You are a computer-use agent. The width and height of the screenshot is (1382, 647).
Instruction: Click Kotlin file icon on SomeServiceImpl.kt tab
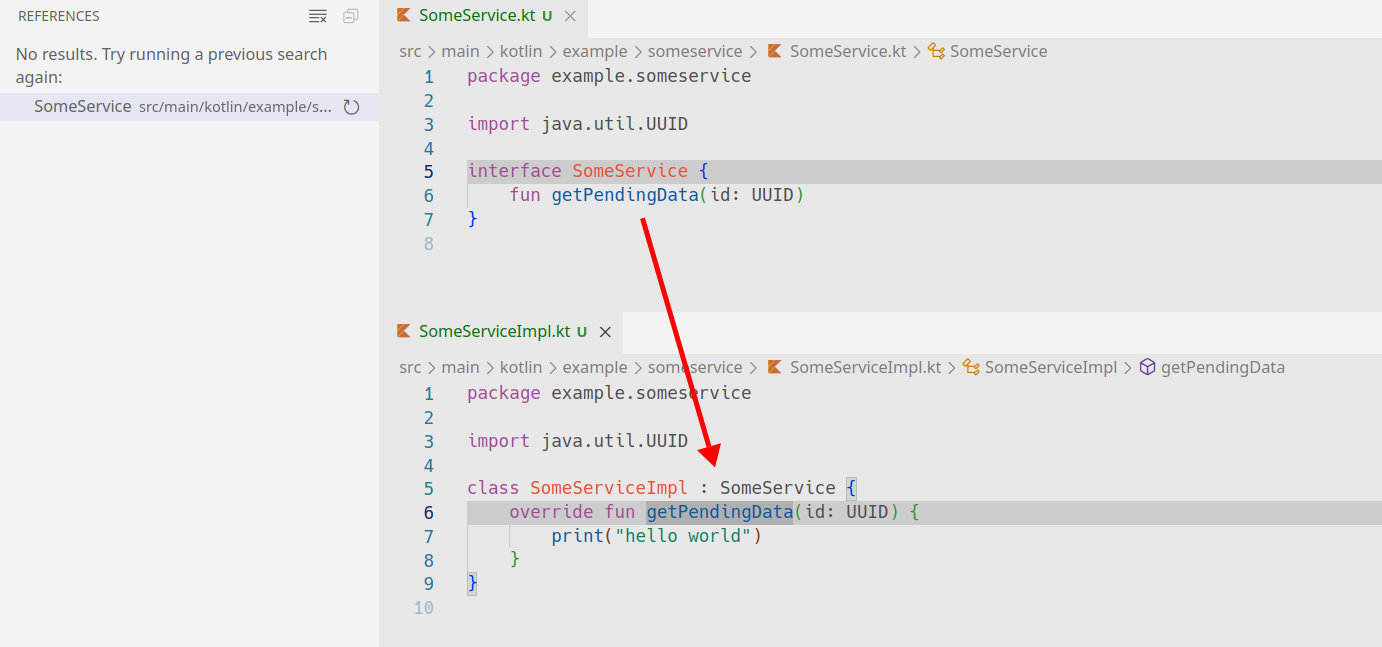[x=403, y=331]
